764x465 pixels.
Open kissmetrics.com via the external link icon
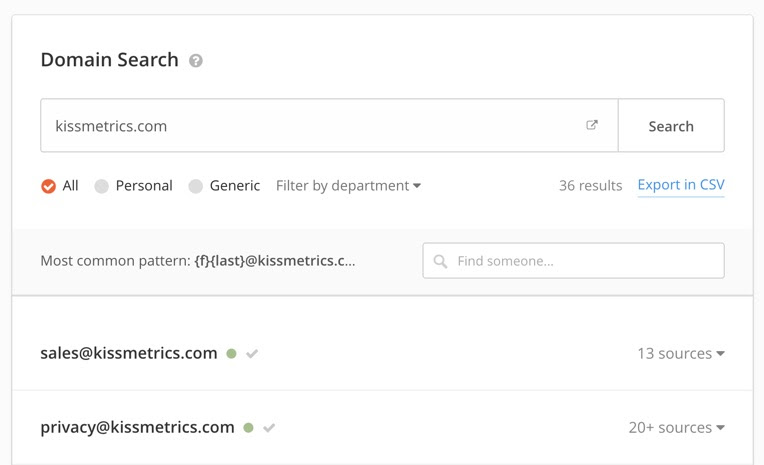[592, 125]
